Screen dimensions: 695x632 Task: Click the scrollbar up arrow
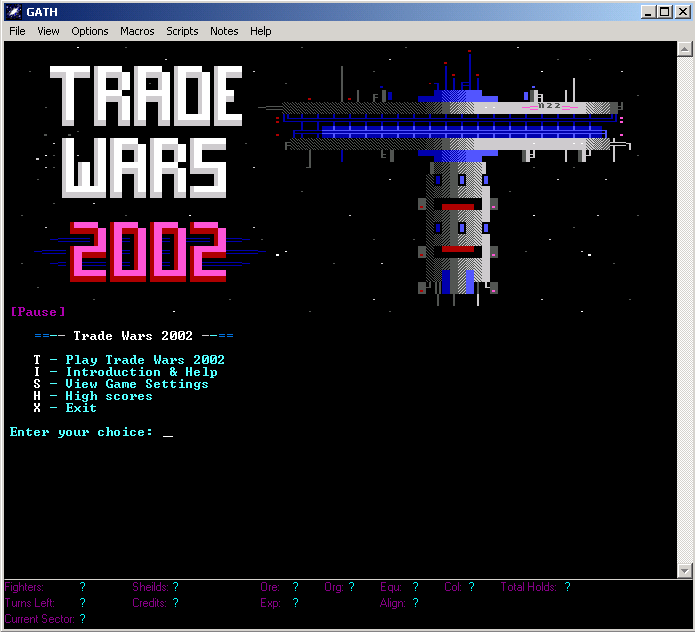coord(684,49)
